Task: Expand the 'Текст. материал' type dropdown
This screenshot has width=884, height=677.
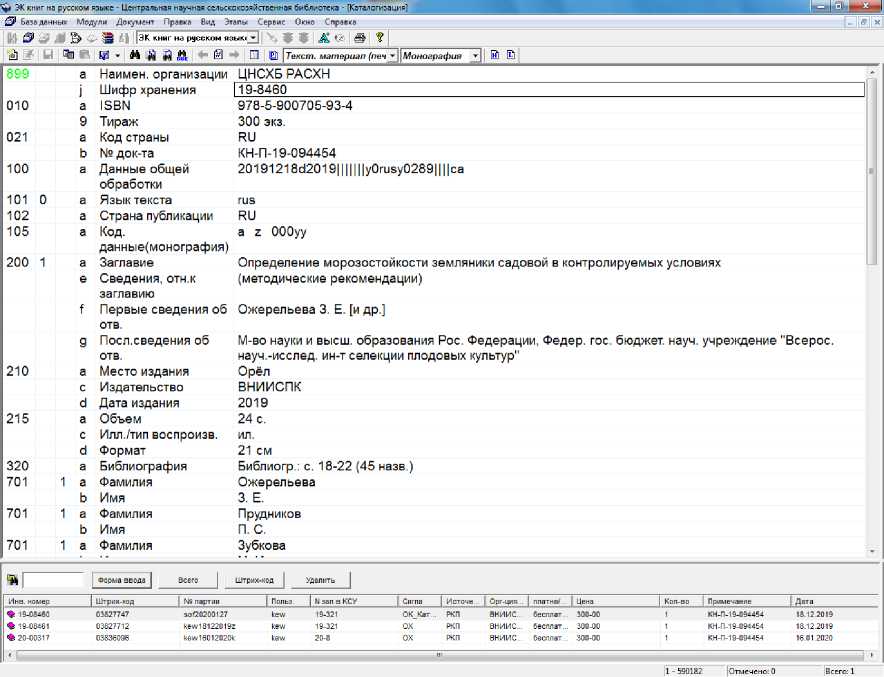Action: (x=392, y=56)
